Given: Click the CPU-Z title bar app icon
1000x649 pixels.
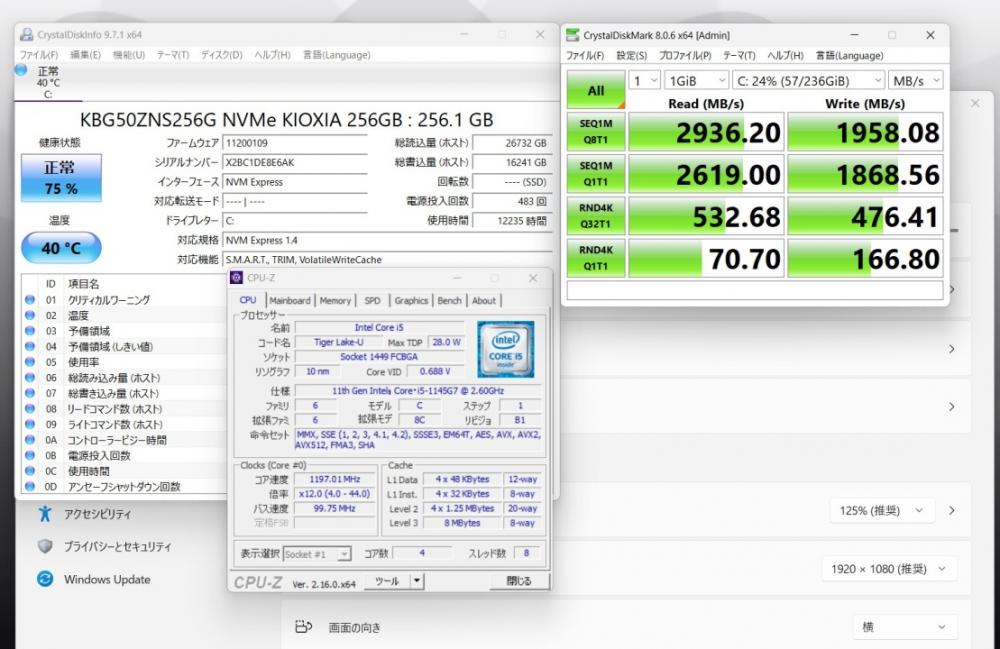Looking at the screenshot, I should click(237, 278).
